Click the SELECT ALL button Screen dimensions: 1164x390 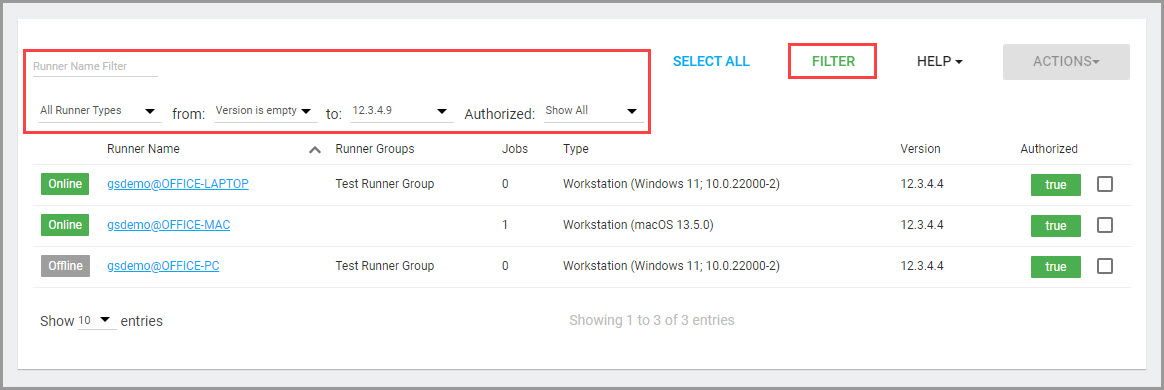pyautogui.click(x=711, y=62)
